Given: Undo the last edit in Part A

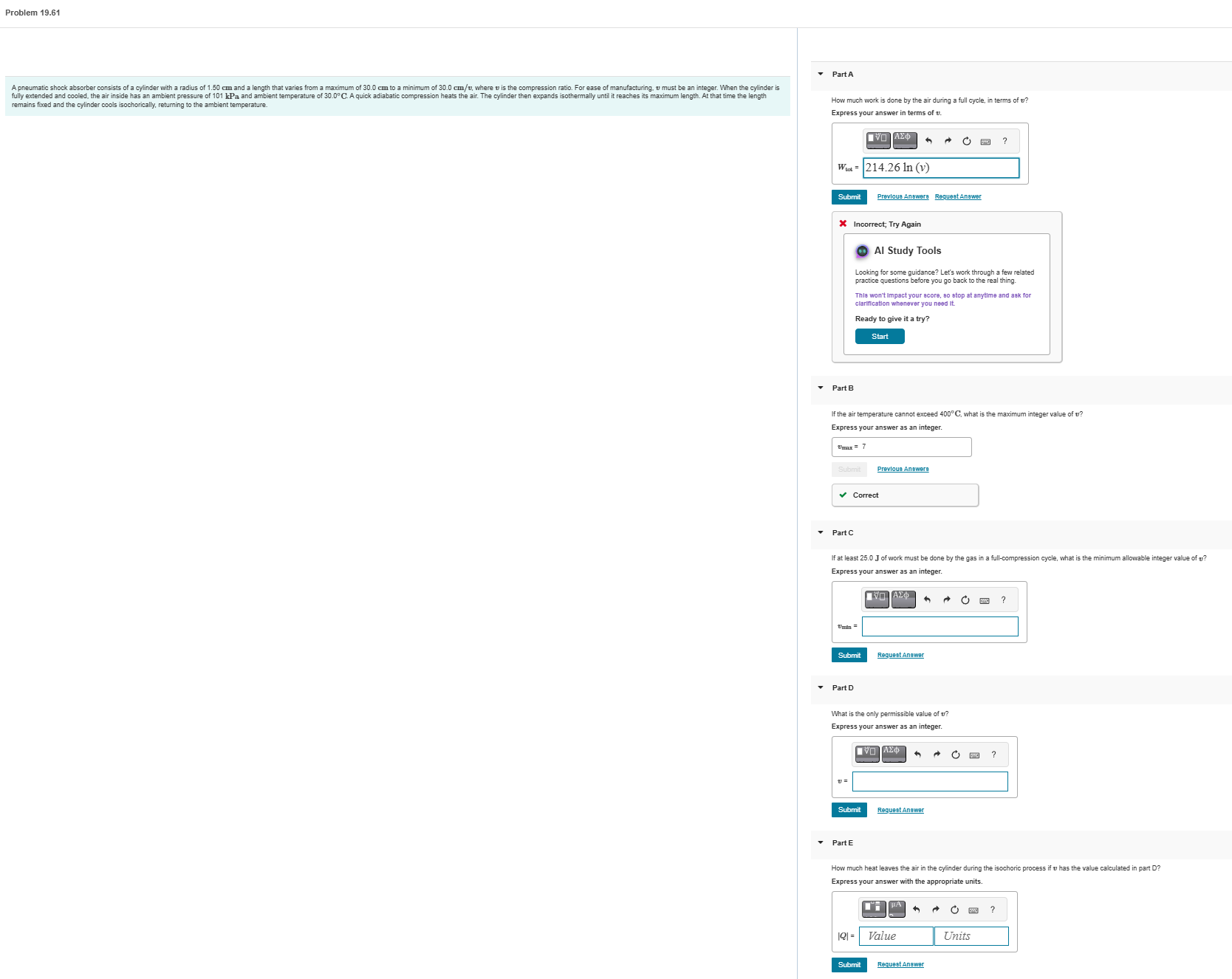Looking at the screenshot, I should pos(928,141).
